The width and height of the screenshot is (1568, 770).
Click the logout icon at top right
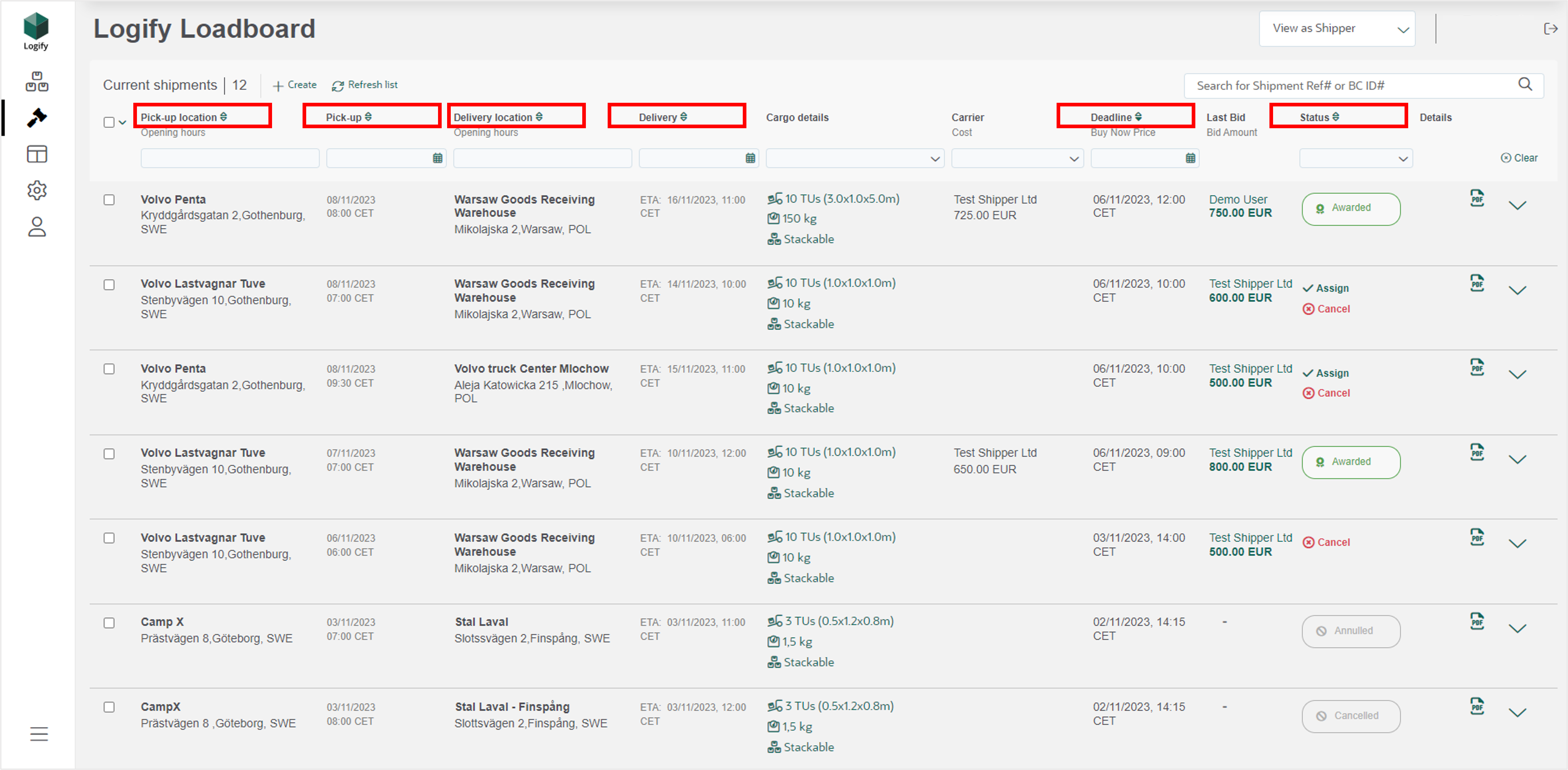[x=1550, y=29]
